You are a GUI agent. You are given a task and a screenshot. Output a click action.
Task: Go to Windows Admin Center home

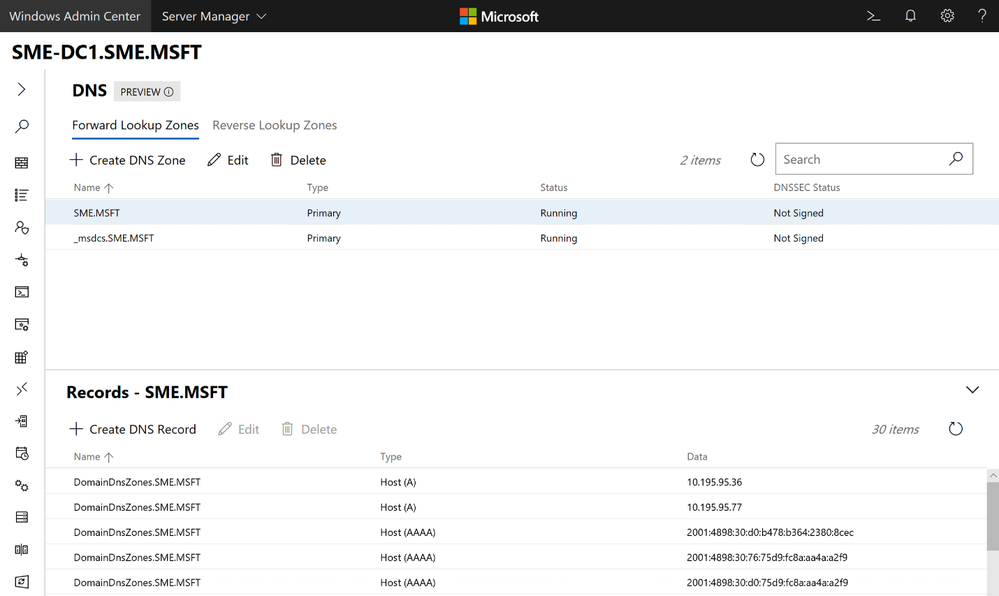pos(75,16)
